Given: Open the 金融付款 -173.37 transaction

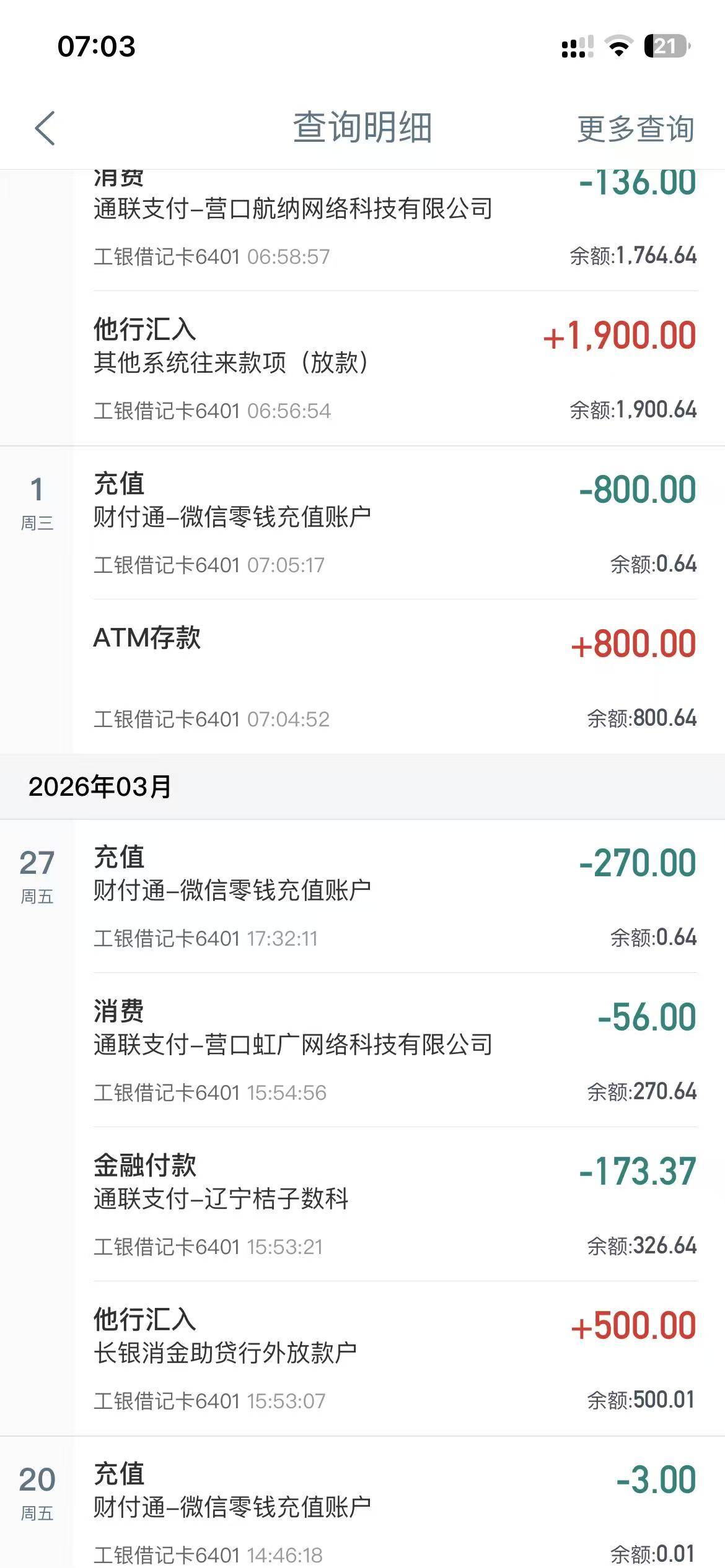Looking at the screenshot, I should tap(394, 1204).
